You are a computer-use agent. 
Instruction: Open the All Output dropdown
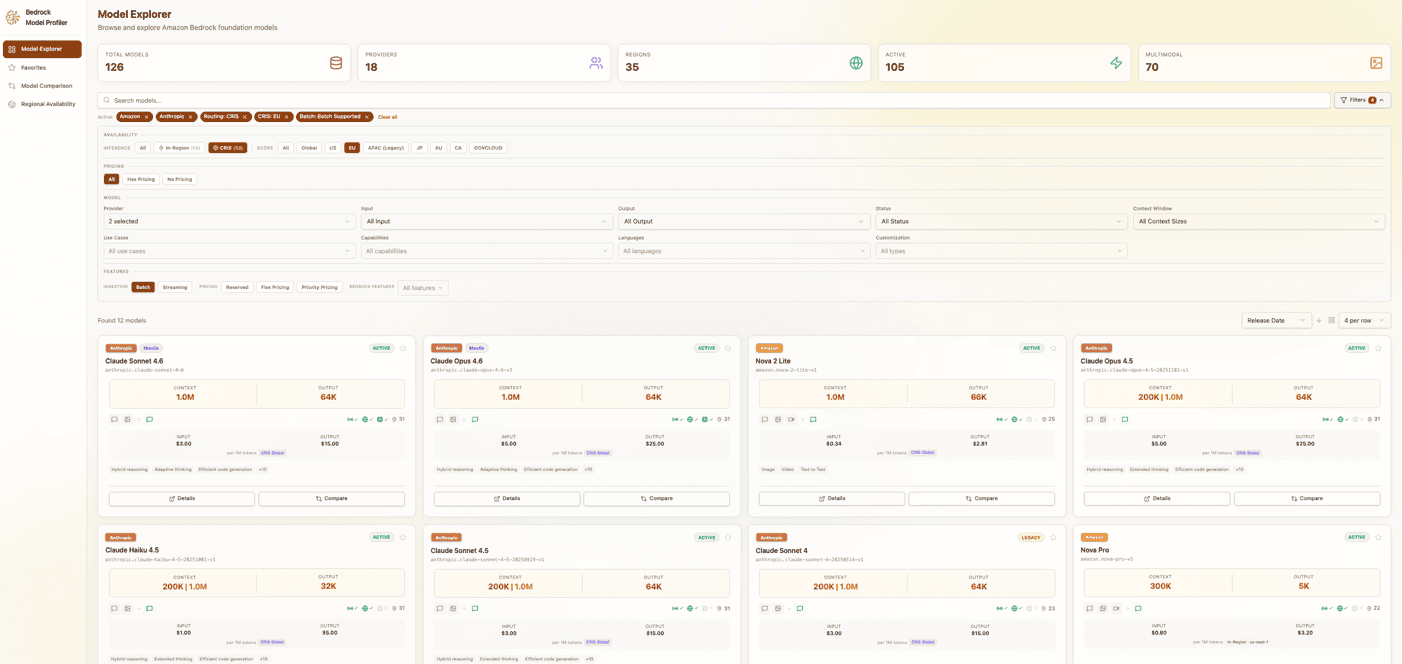click(x=744, y=221)
